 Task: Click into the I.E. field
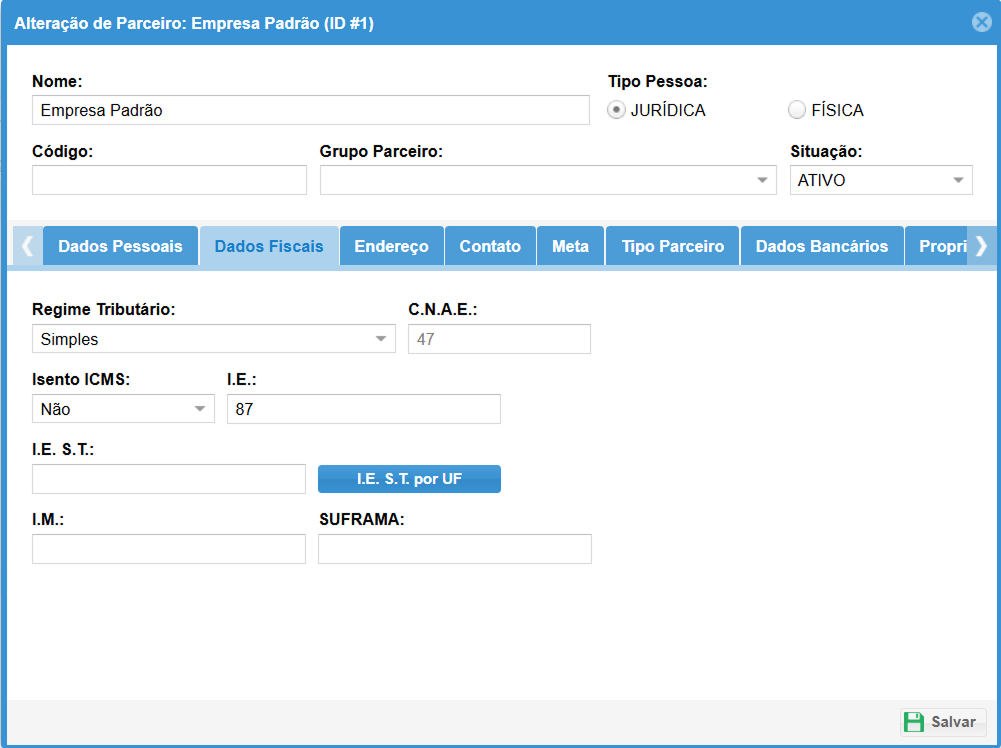pyautogui.click(x=363, y=409)
